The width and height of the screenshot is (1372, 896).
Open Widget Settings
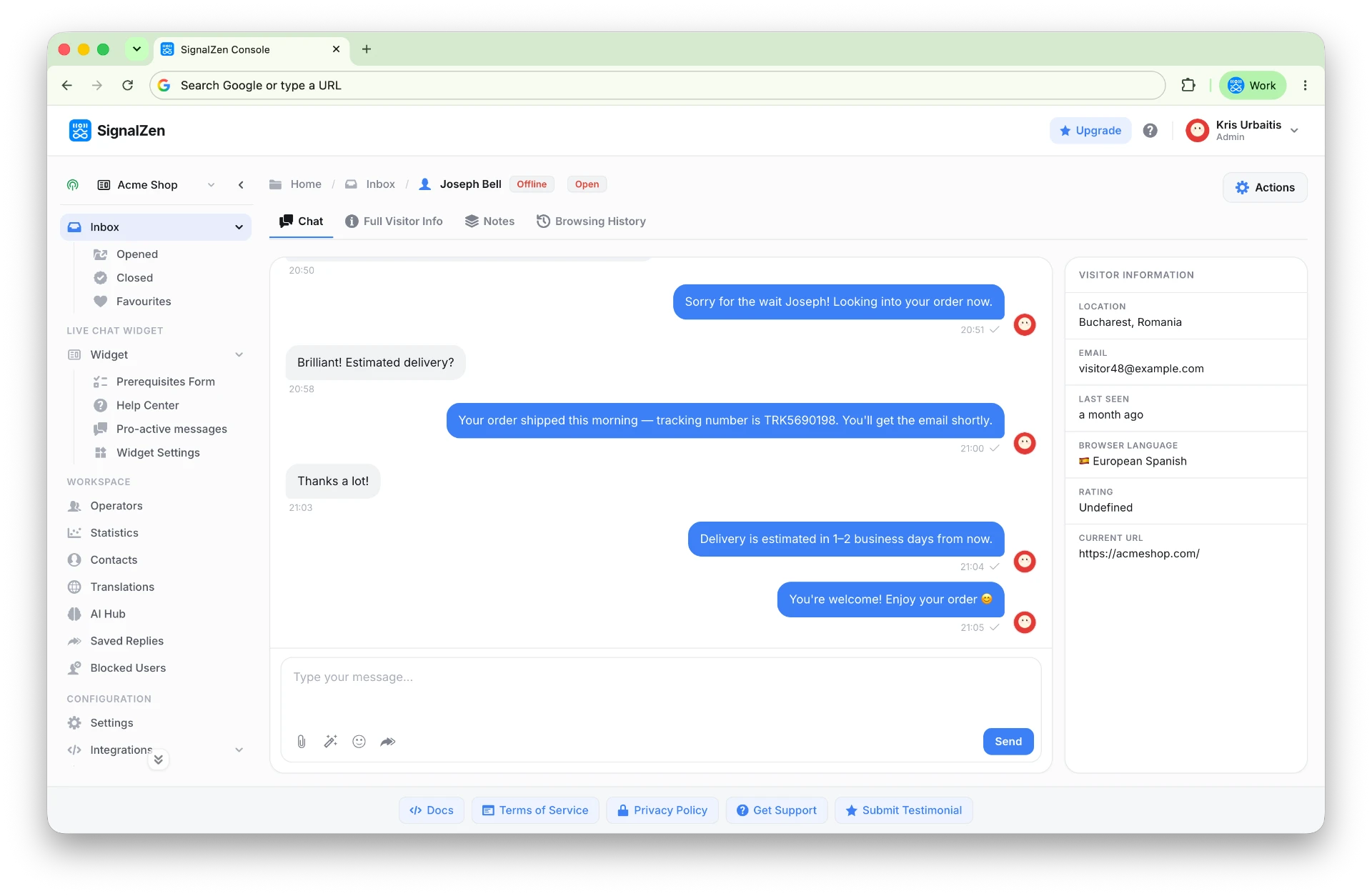click(158, 452)
